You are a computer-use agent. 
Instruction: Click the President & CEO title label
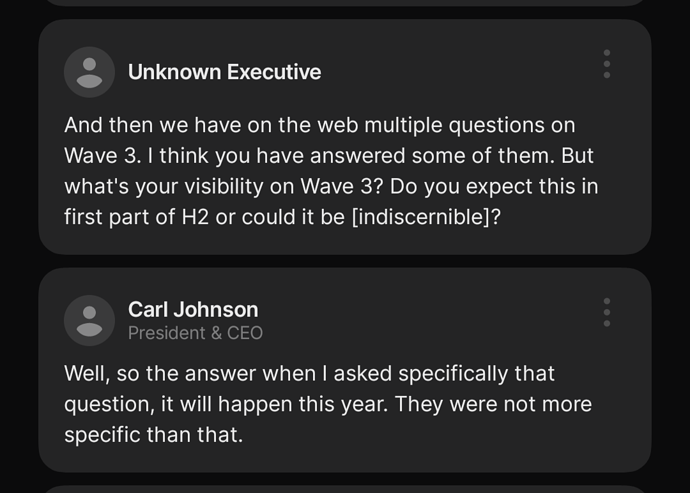coord(195,333)
